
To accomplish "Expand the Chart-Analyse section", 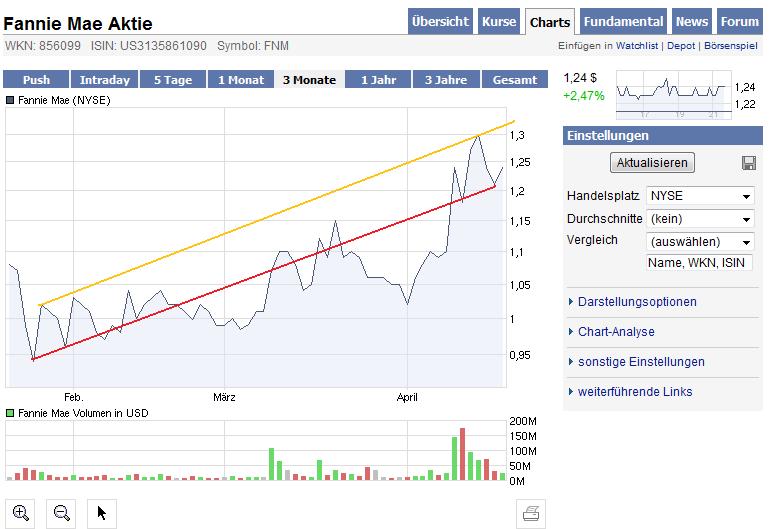I will coord(616,332).
